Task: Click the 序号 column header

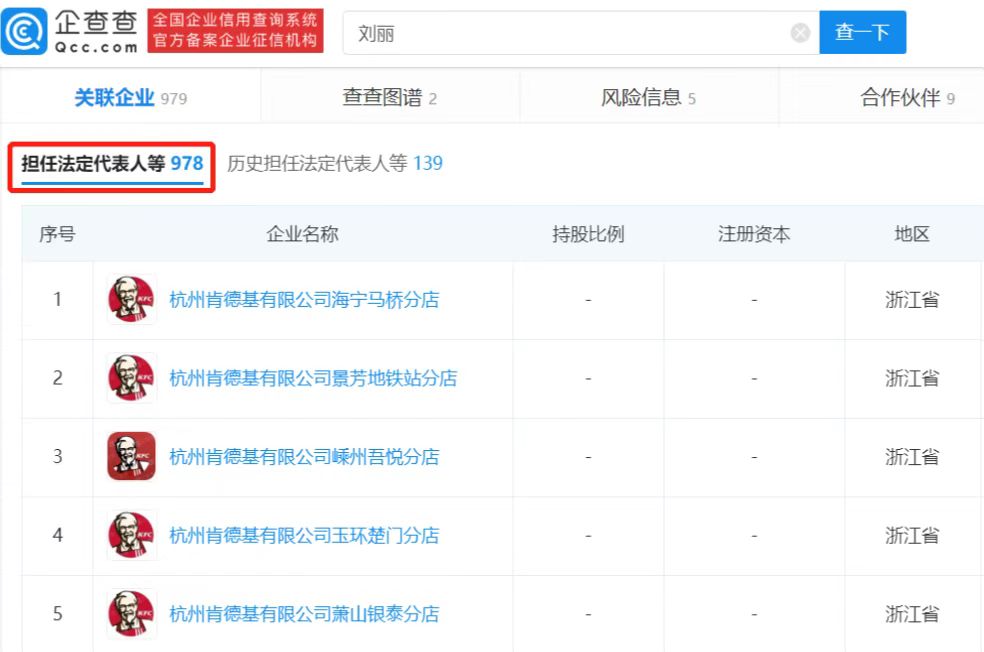Action: click(57, 234)
